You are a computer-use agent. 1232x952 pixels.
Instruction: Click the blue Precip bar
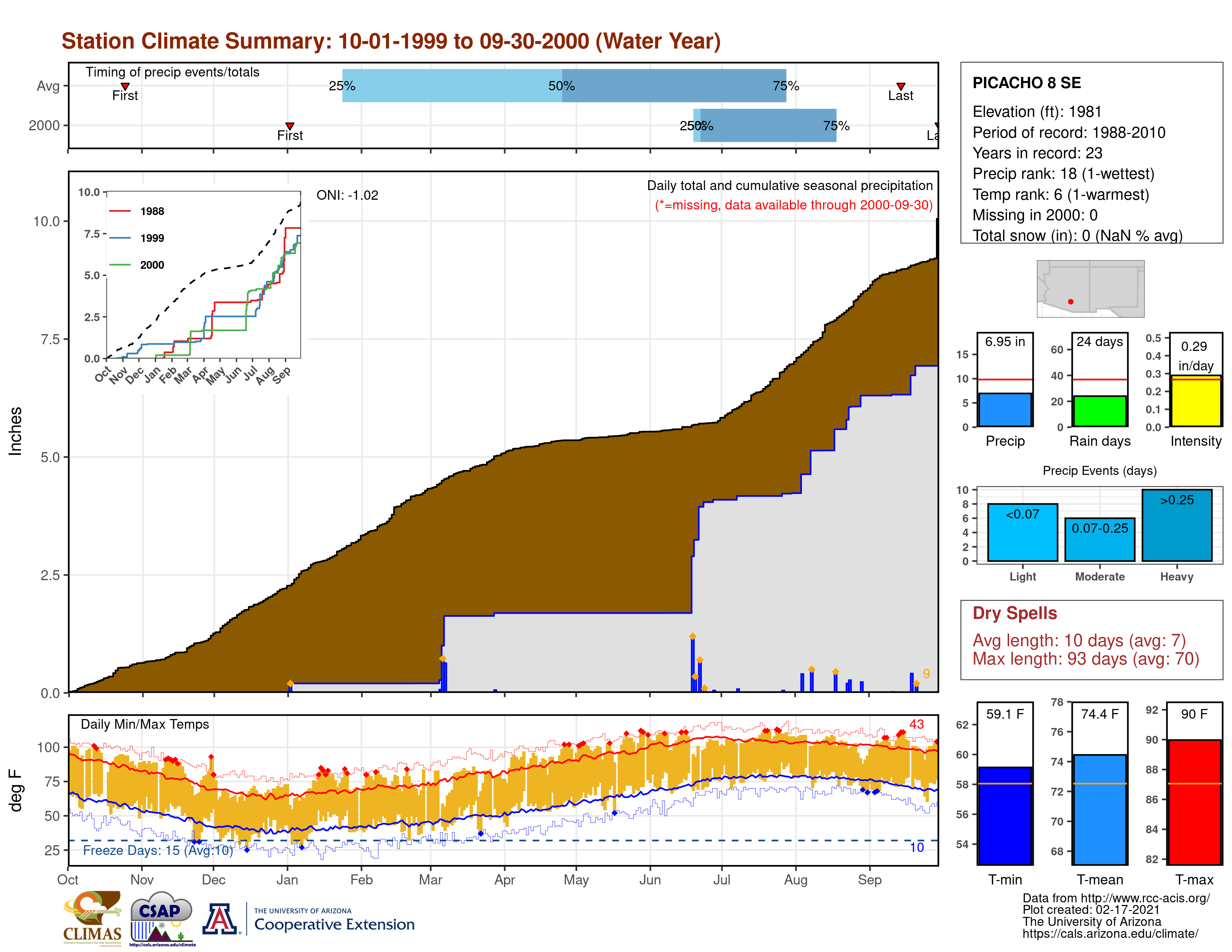pos(1005,410)
